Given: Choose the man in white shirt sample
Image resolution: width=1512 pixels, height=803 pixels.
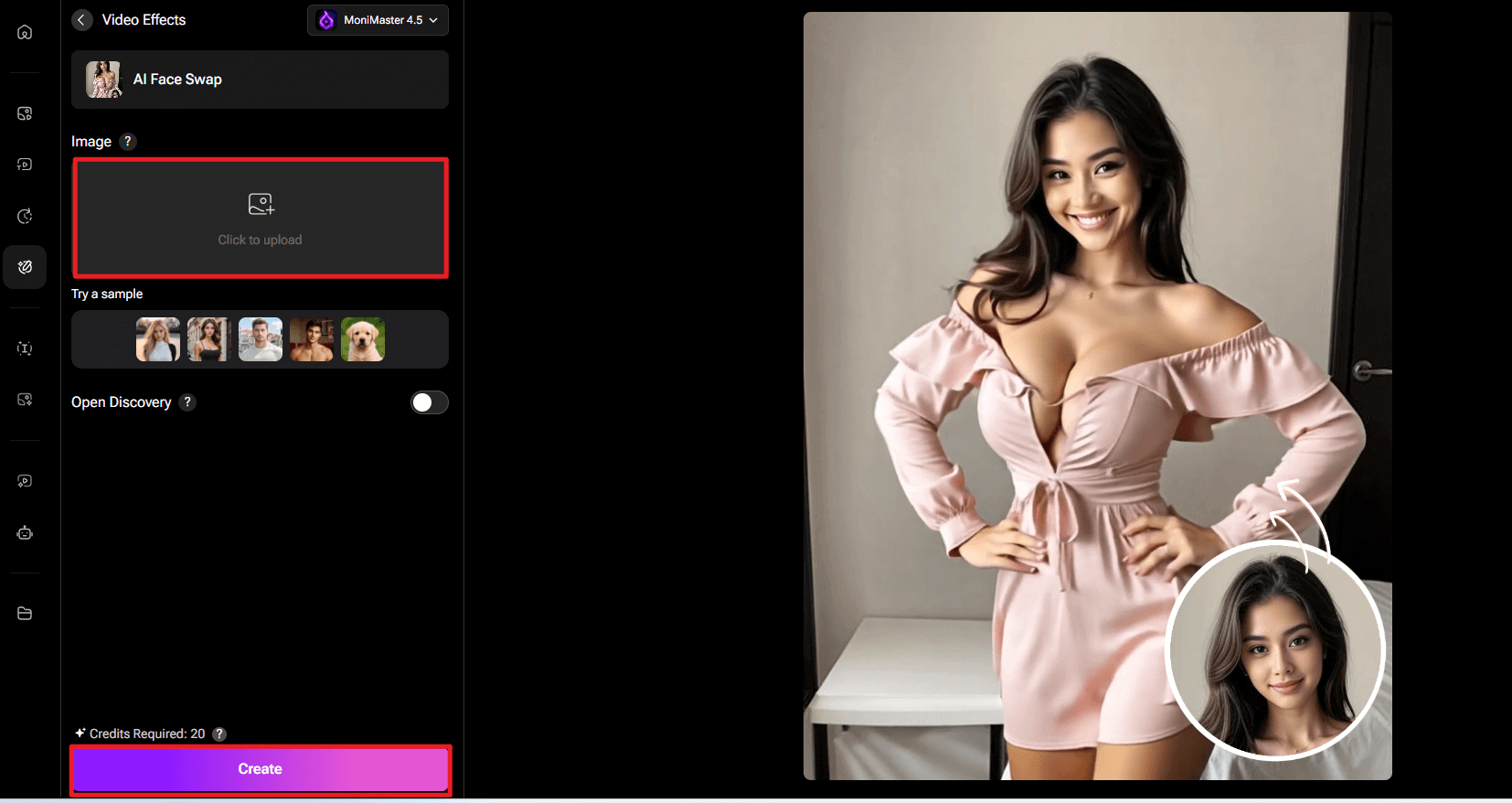Looking at the screenshot, I should point(261,339).
